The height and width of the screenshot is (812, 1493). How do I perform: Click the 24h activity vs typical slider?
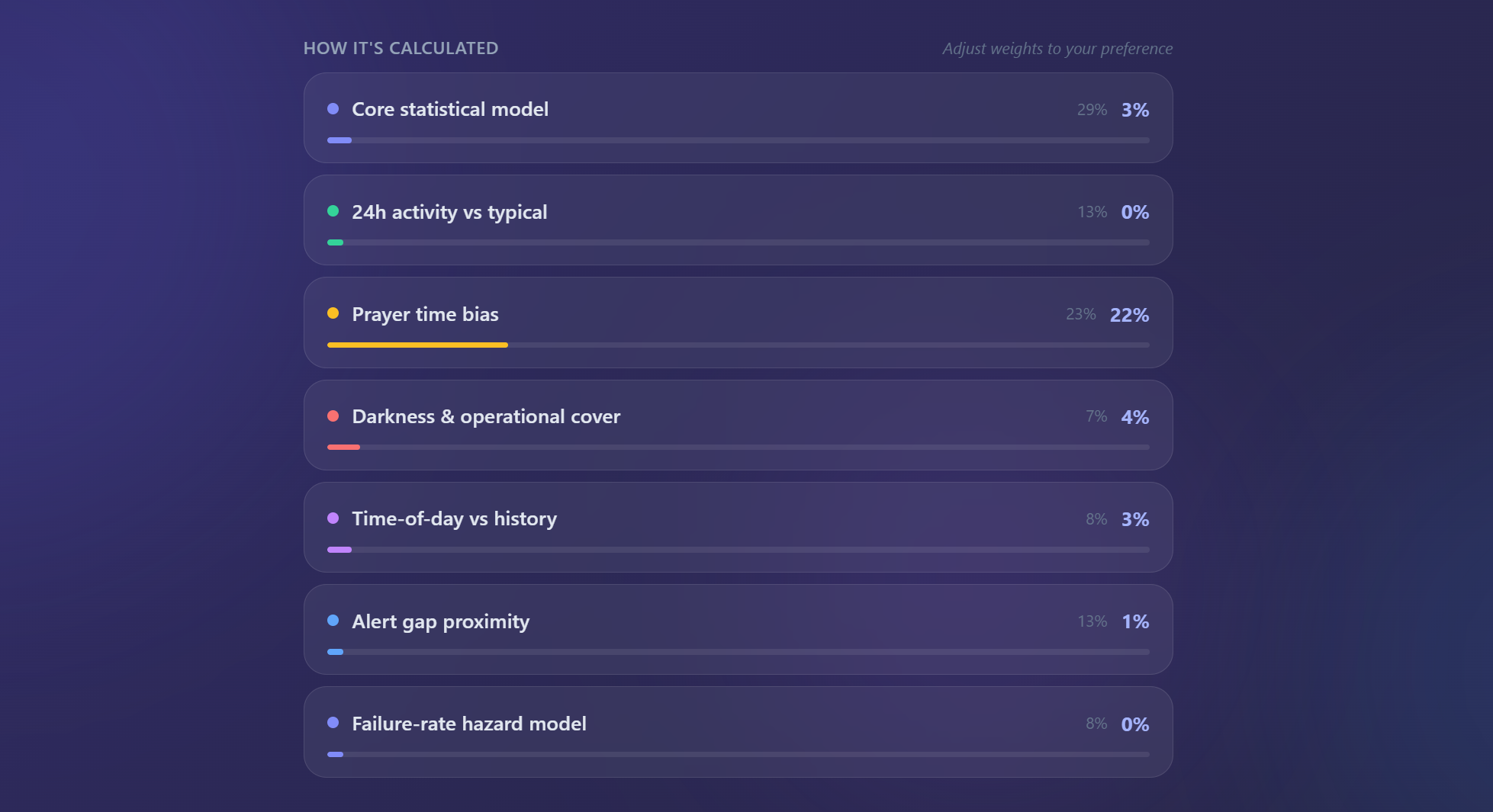[x=738, y=242]
